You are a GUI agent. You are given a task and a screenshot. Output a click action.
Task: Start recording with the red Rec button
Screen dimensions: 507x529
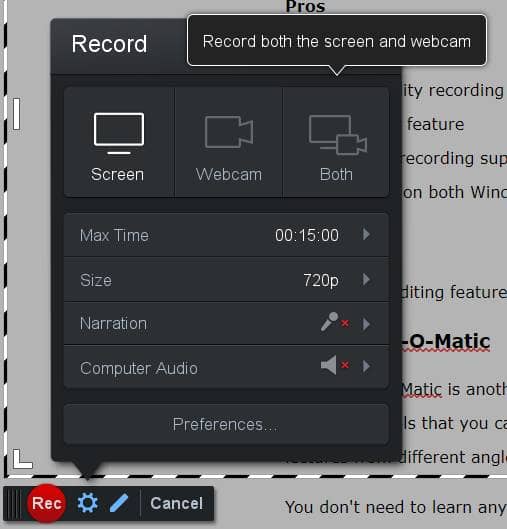tap(47, 503)
